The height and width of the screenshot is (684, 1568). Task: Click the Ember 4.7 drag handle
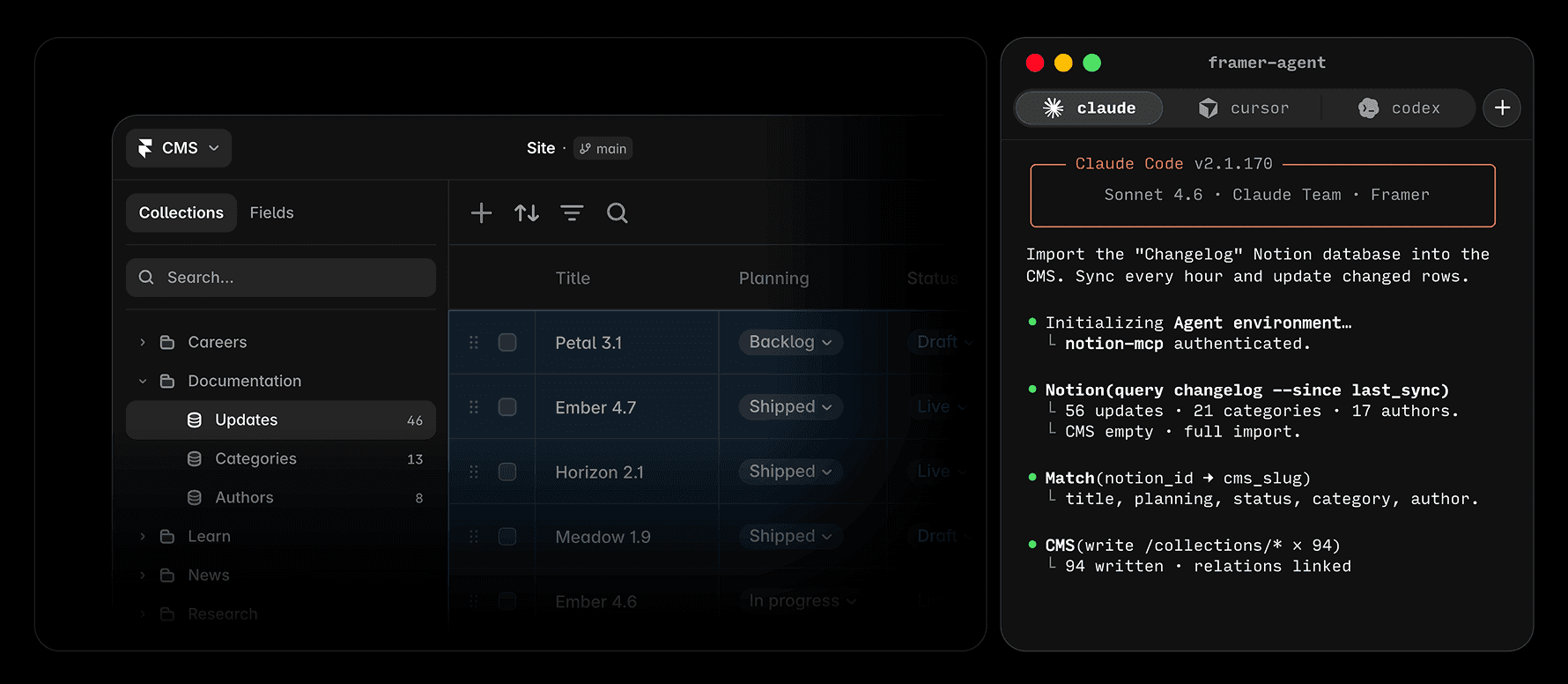coord(474,406)
